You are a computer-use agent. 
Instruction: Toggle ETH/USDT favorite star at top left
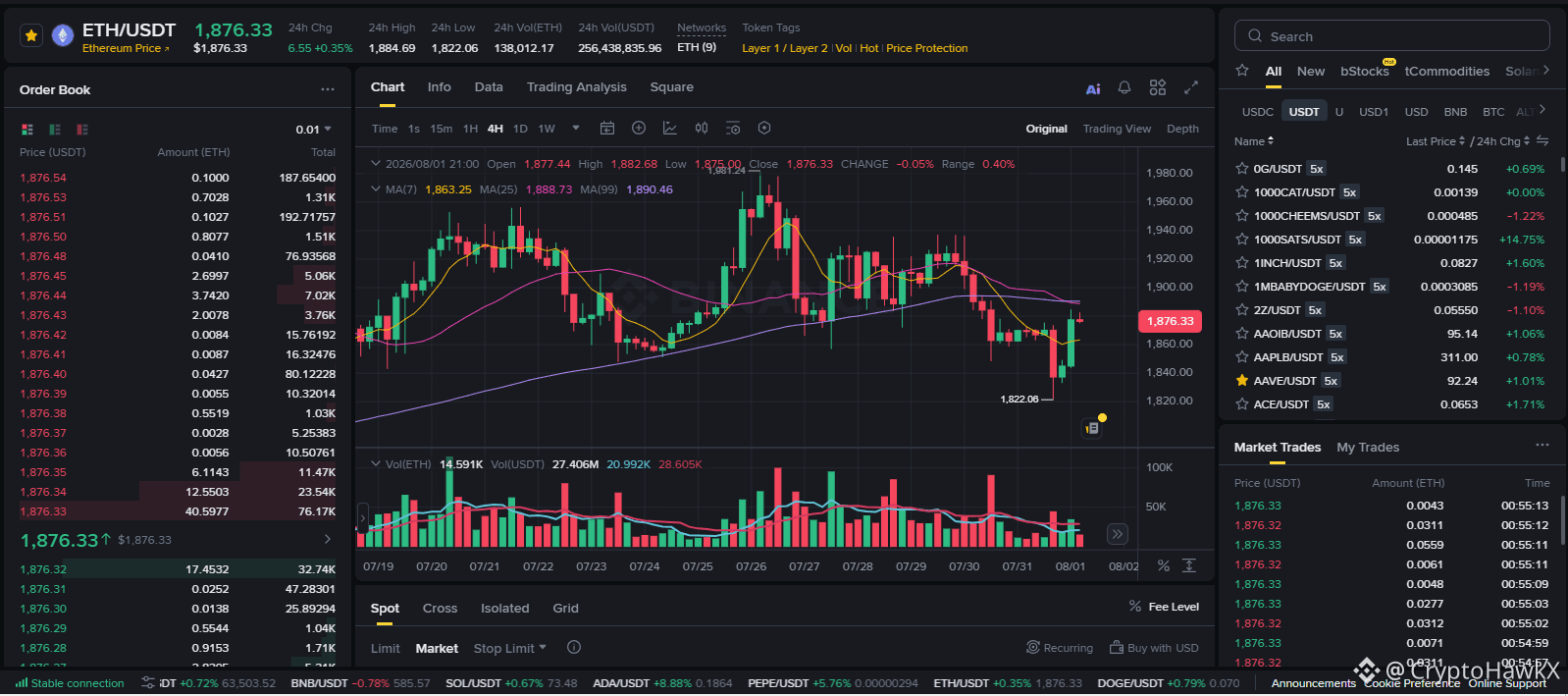[x=31, y=36]
